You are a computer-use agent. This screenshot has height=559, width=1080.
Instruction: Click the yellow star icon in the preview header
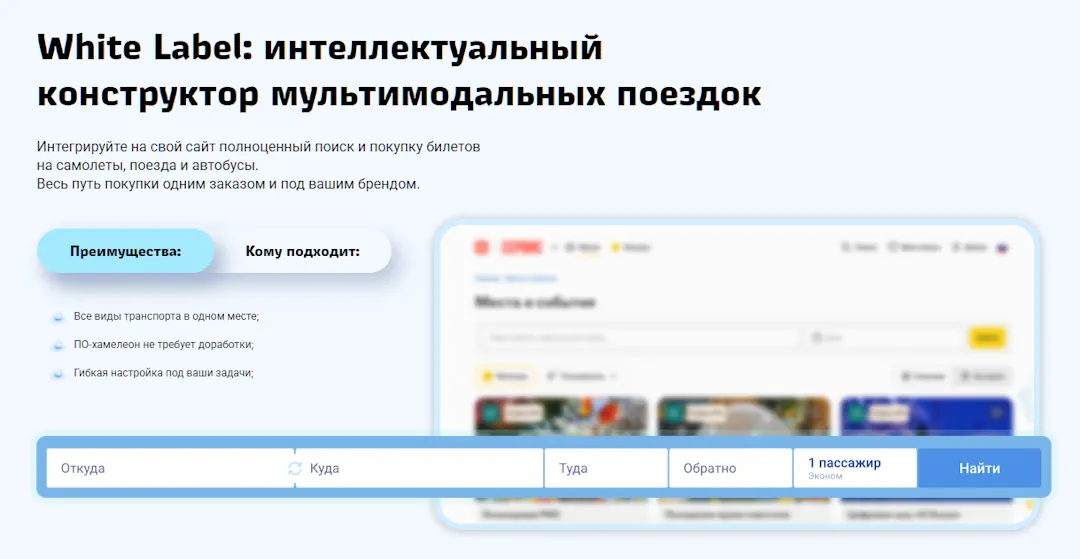tap(616, 247)
